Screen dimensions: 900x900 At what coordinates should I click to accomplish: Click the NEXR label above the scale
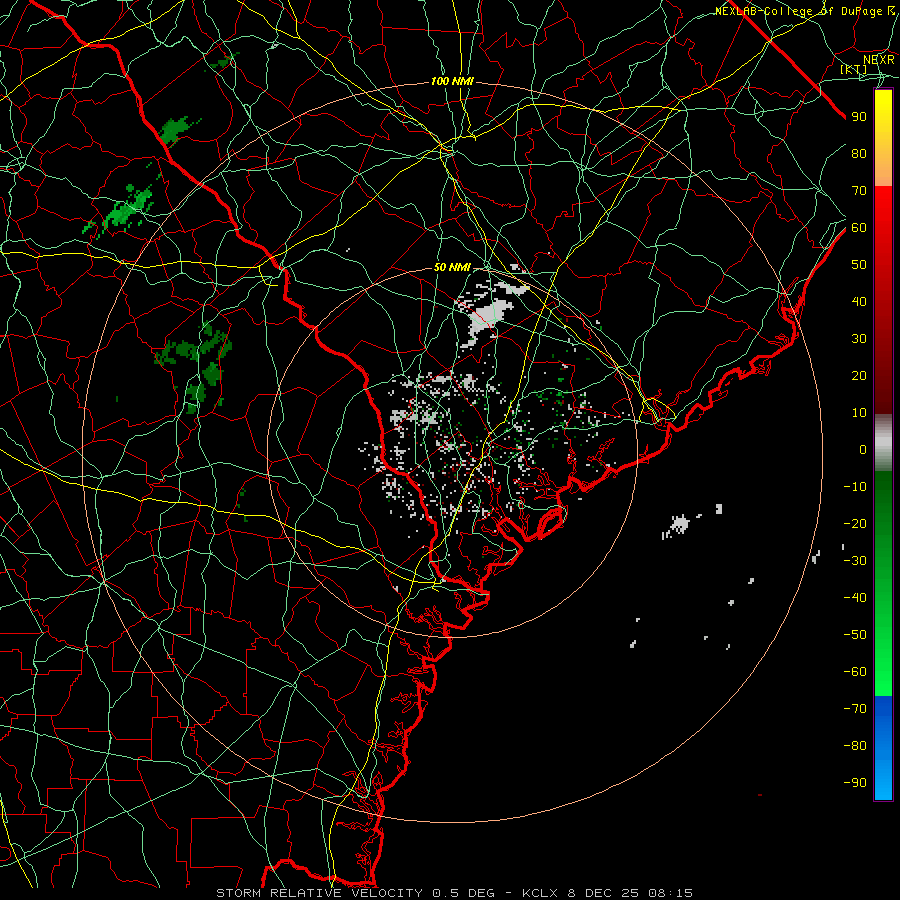tap(879, 59)
